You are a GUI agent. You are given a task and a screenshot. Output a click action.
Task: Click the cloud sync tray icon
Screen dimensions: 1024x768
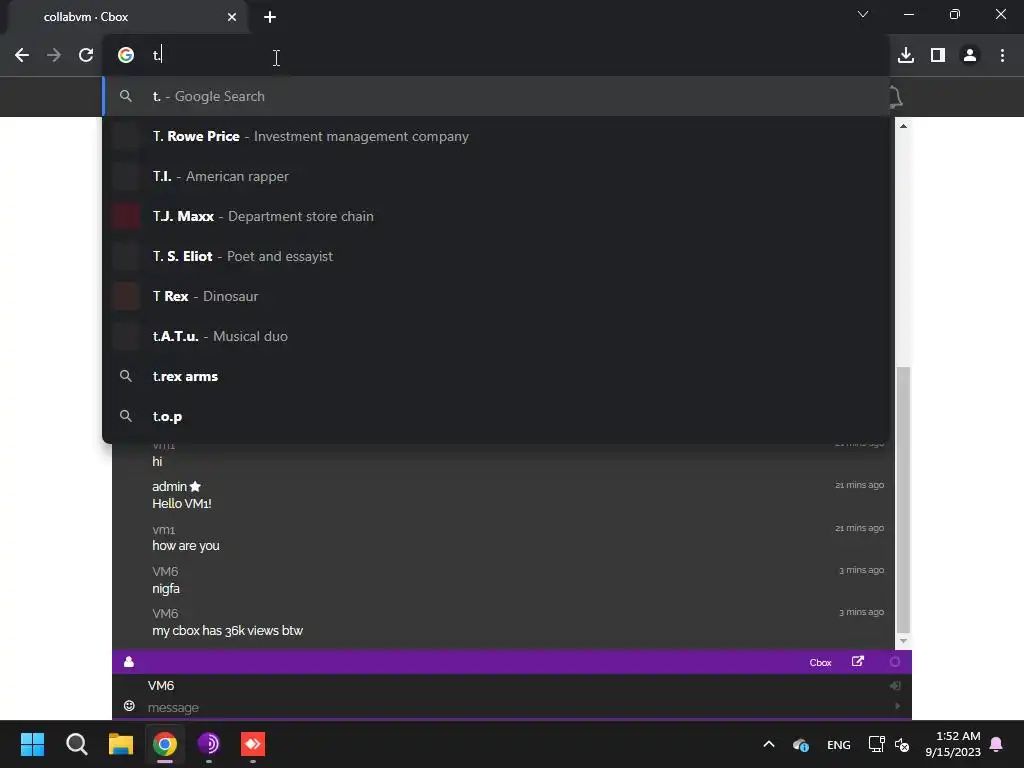coord(801,744)
